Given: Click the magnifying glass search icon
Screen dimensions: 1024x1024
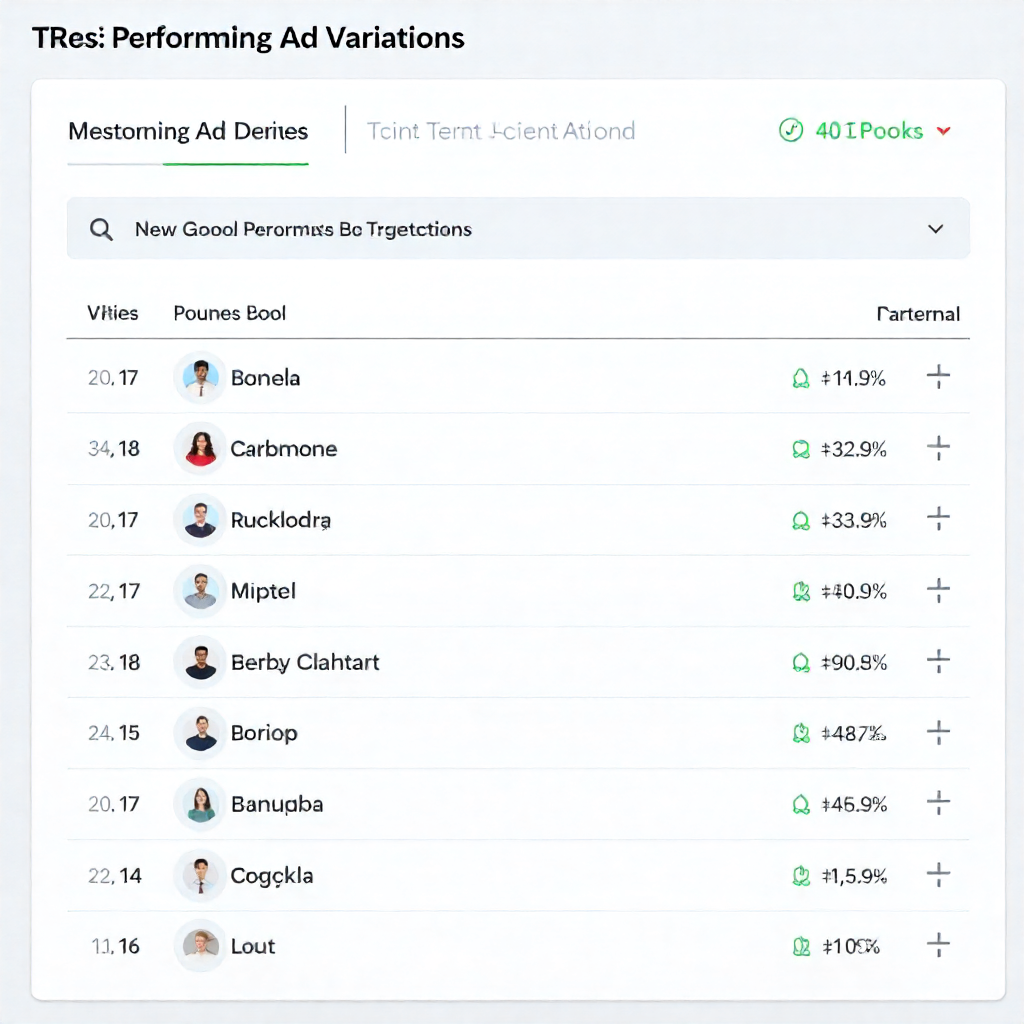Looking at the screenshot, I should [101, 228].
